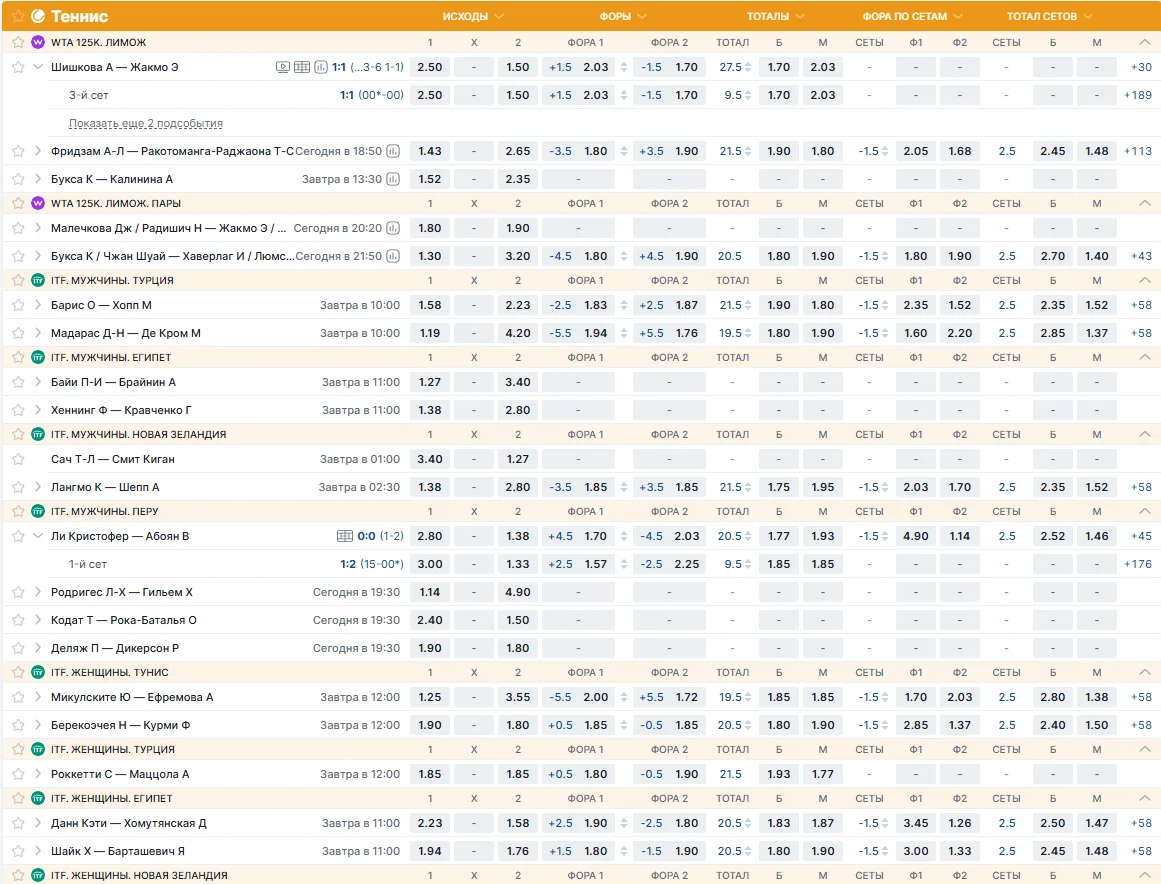The width and height of the screenshot is (1161, 884).
Task: Favorite the Барис О — Хопп М match
Action: point(18,305)
